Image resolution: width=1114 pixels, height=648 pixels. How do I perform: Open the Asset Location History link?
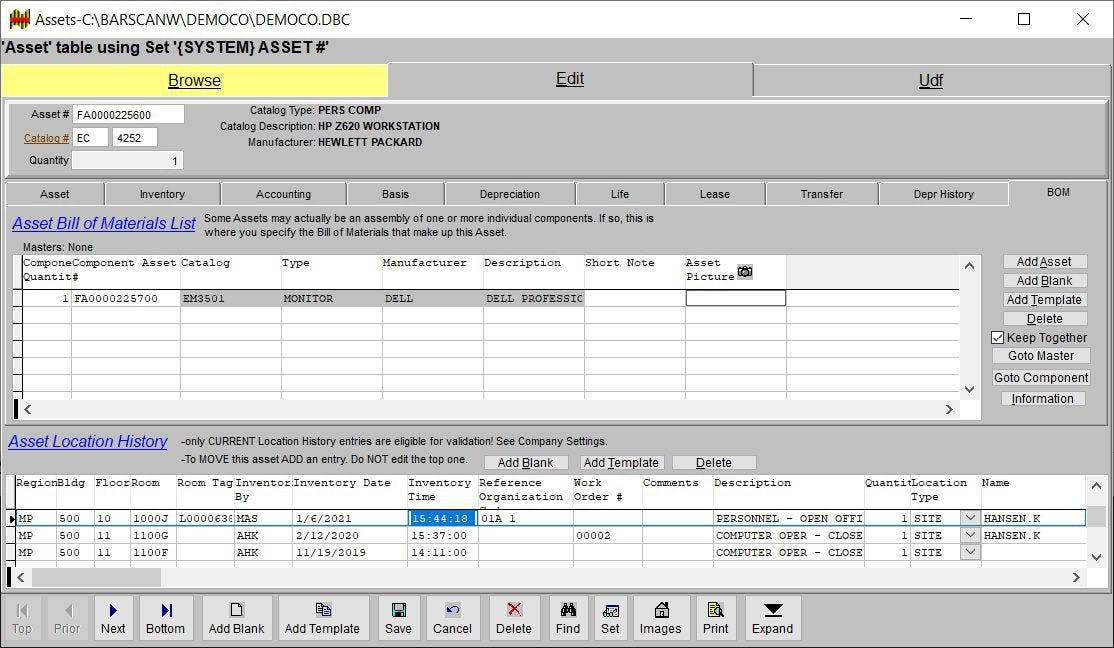(x=87, y=441)
